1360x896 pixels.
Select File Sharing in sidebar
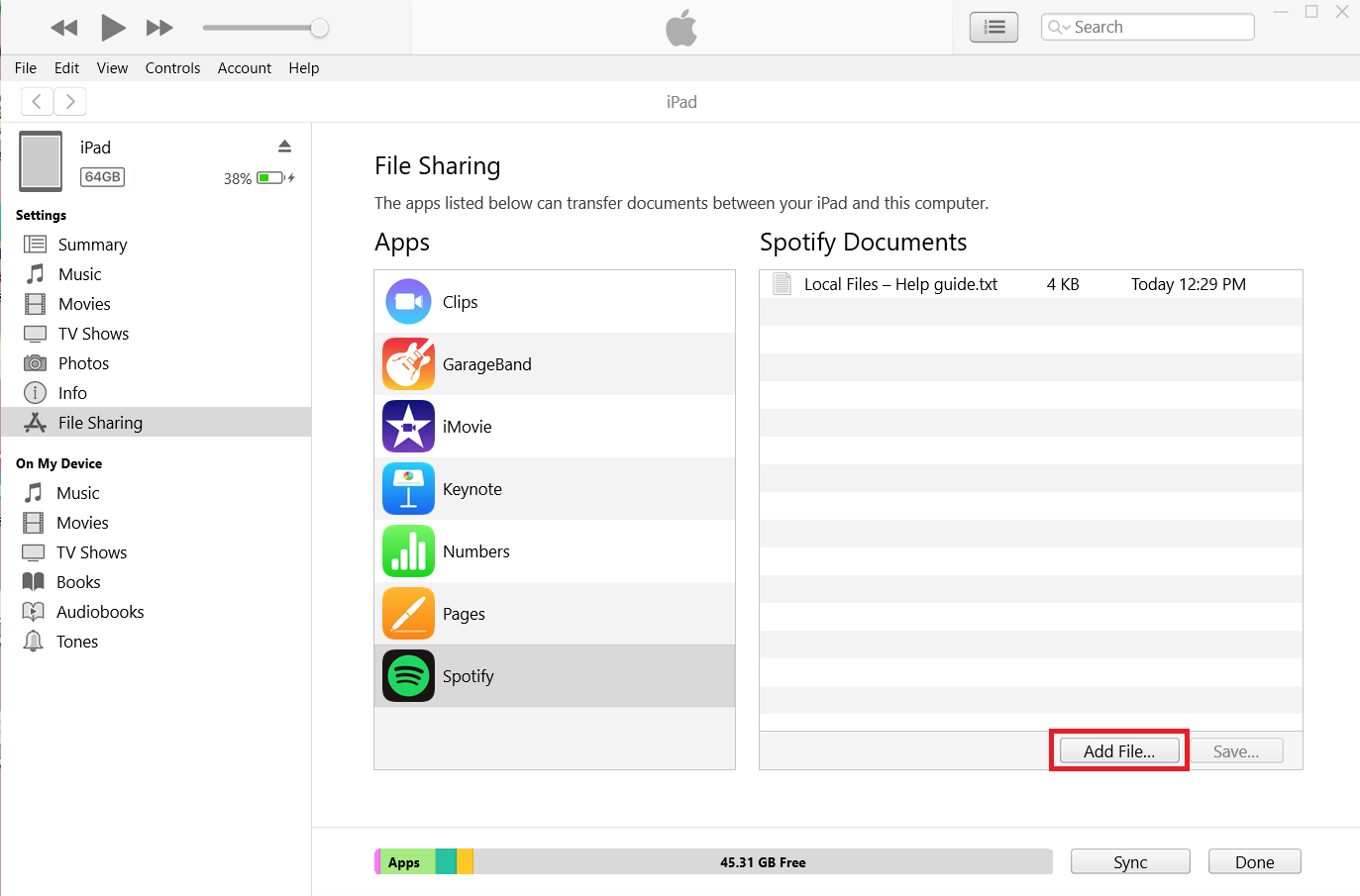[157, 423]
